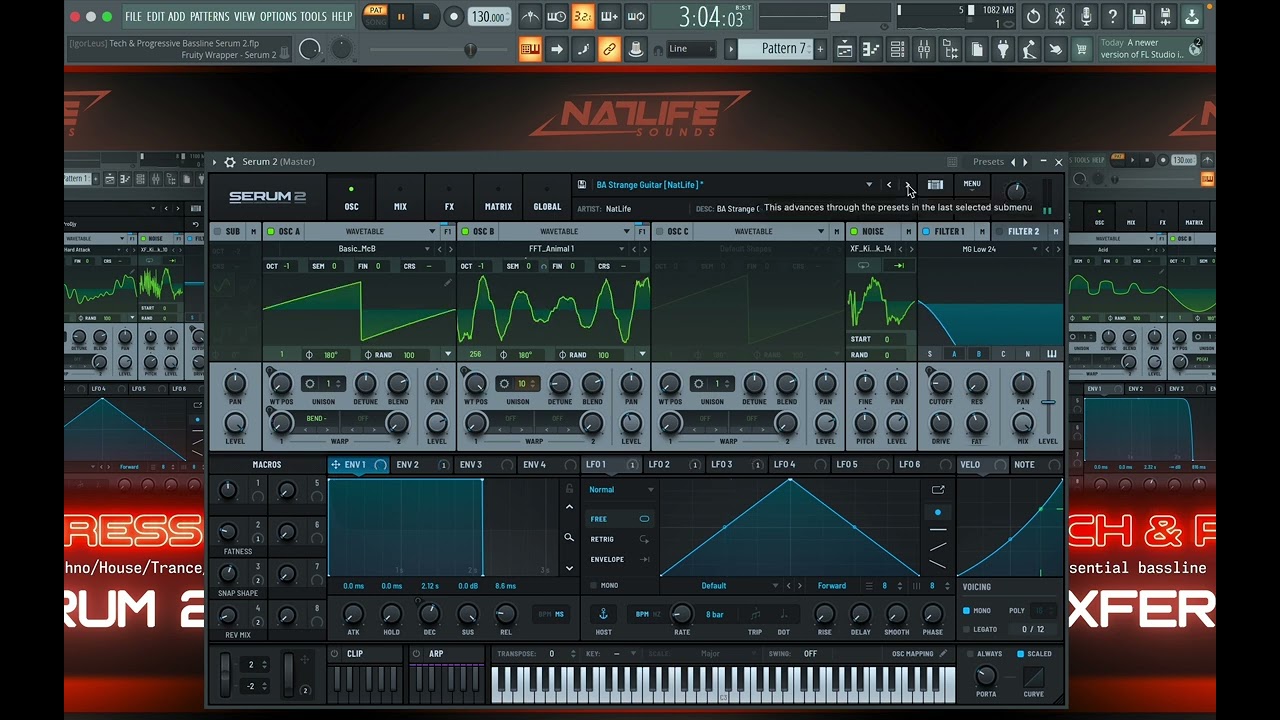Toggle OSC A on or off
Screen dimensions: 1280x720
[x=270, y=232]
